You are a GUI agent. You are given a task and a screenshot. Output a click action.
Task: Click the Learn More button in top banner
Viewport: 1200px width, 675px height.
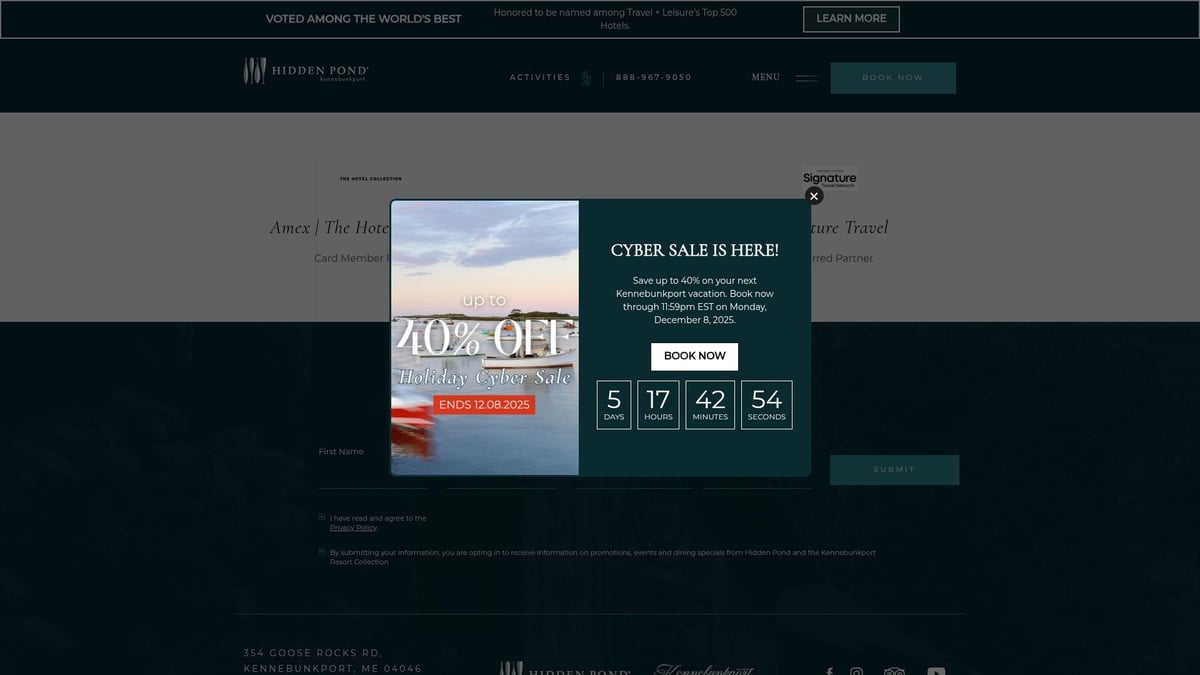tap(851, 19)
